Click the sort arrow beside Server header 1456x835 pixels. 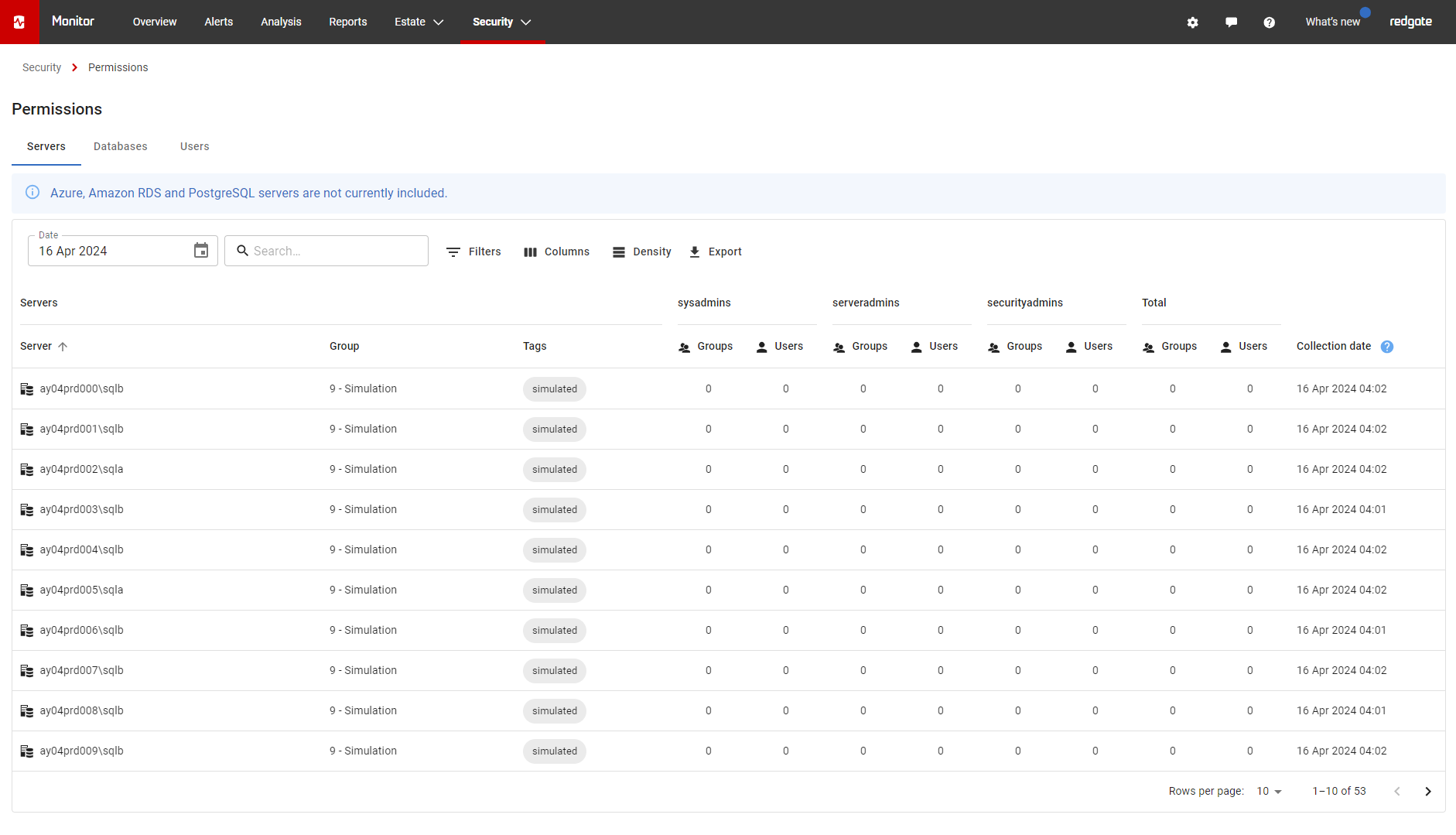(x=63, y=347)
